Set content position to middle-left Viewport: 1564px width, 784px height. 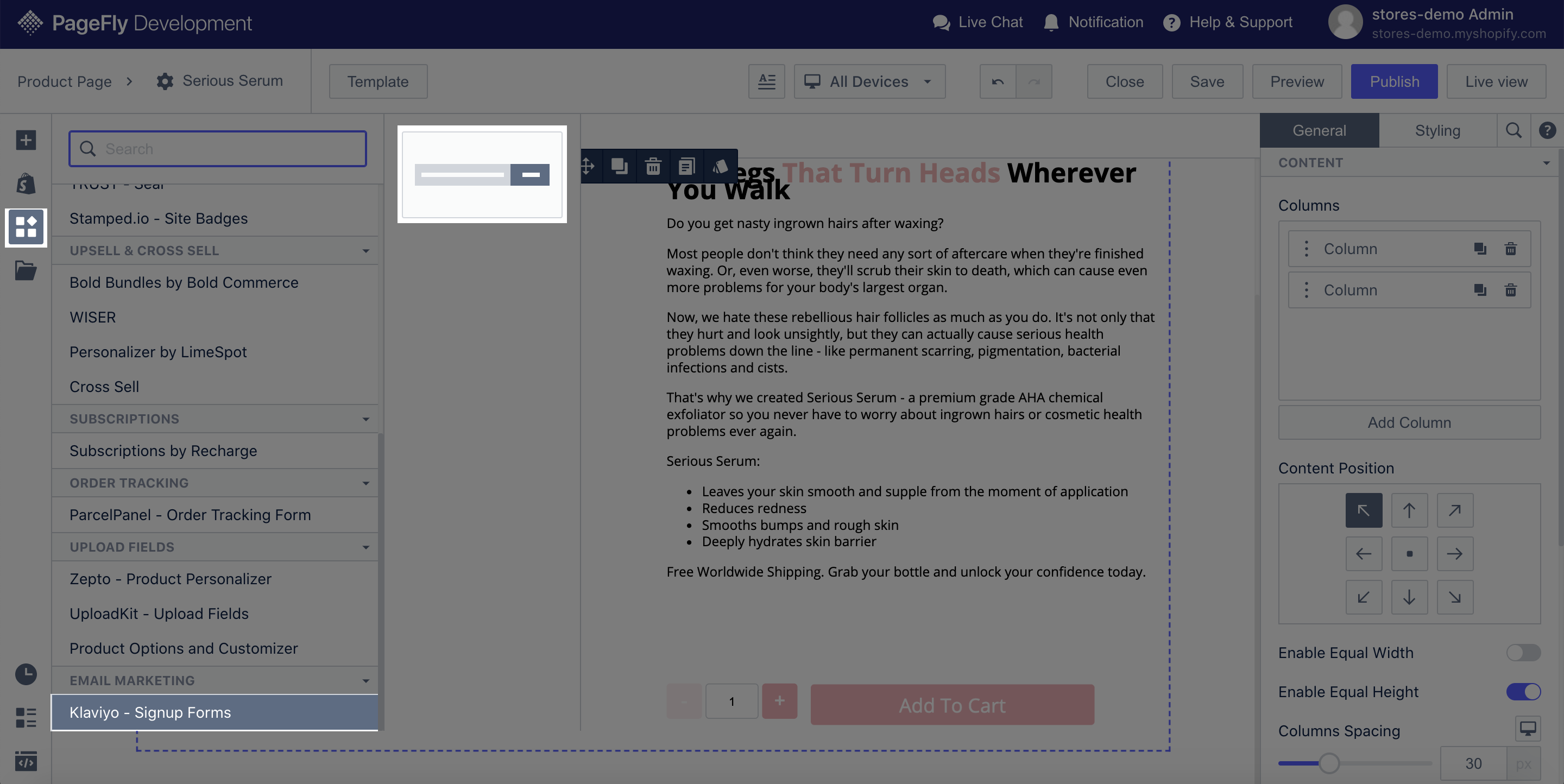click(1364, 553)
